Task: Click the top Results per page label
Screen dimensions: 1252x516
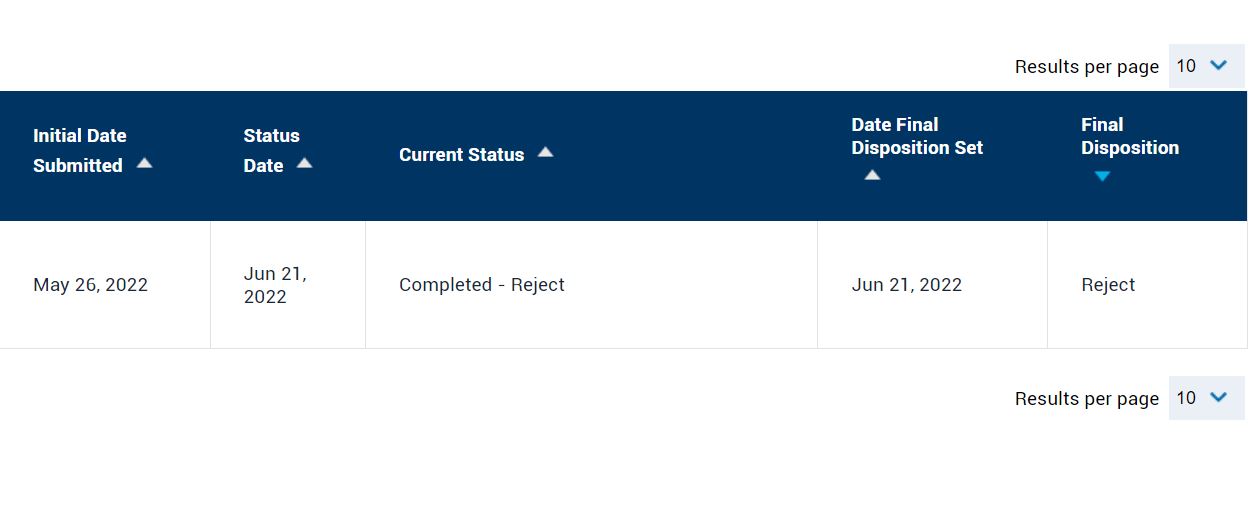Action: [1087, 67]
